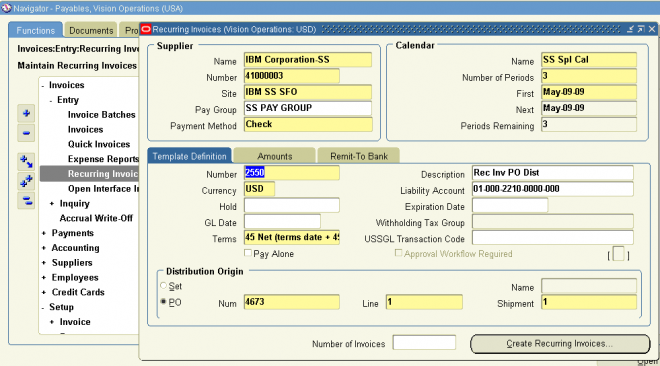This screenshot has width=660, height=366.
Task: Click the PO Num field 4673
Action: point(292,302)
